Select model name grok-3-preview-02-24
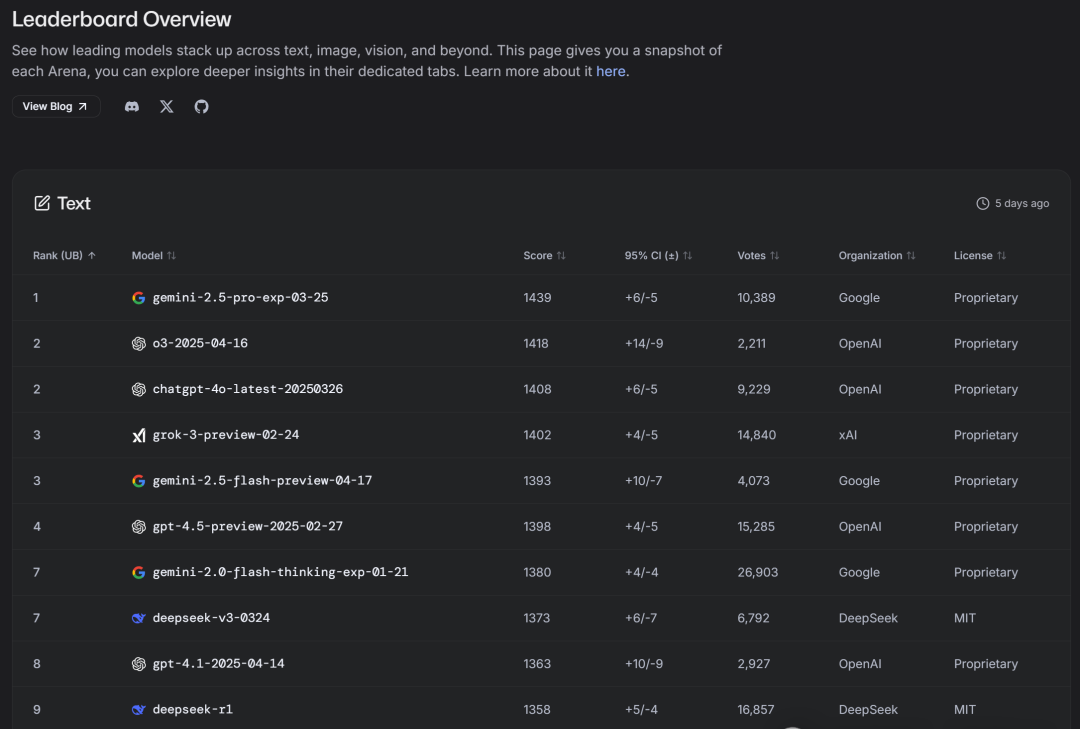Image resolution: width=1080 pixels, height=729 pixels. point(226,435)
